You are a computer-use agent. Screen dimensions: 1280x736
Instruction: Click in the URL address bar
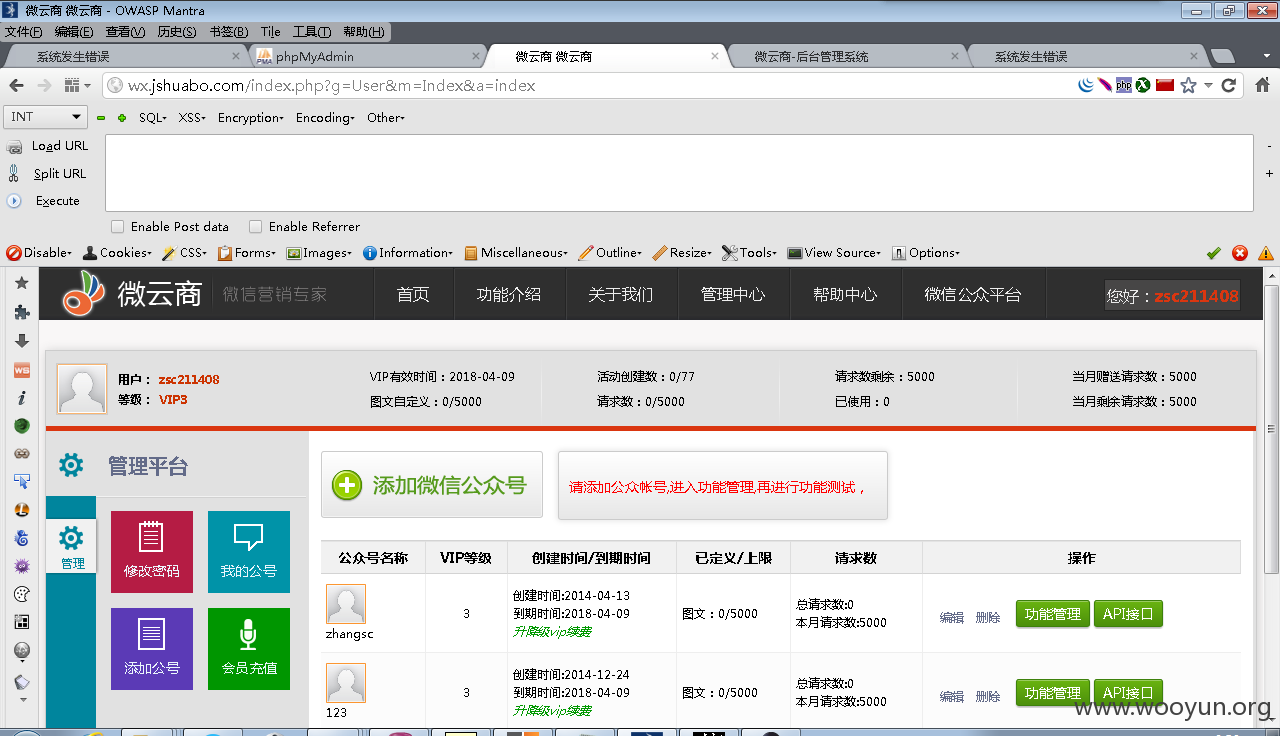pyautogui.click(x=590, y=86)
